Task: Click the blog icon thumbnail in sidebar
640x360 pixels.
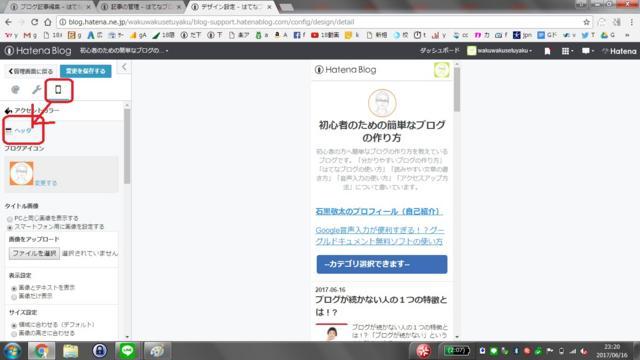Action: (x=21, y=173)
